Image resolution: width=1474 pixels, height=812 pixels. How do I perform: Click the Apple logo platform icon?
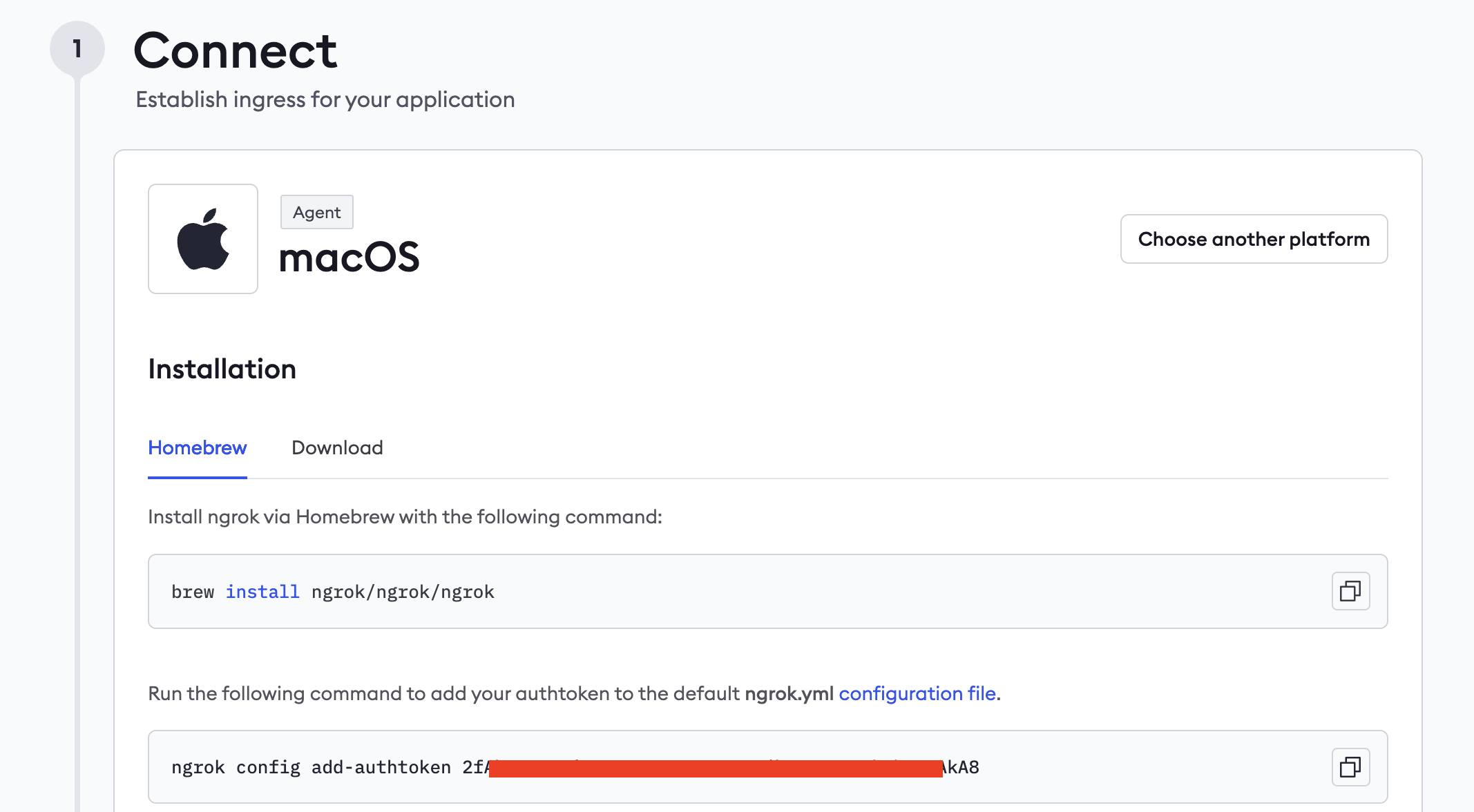tap(203, 239)
